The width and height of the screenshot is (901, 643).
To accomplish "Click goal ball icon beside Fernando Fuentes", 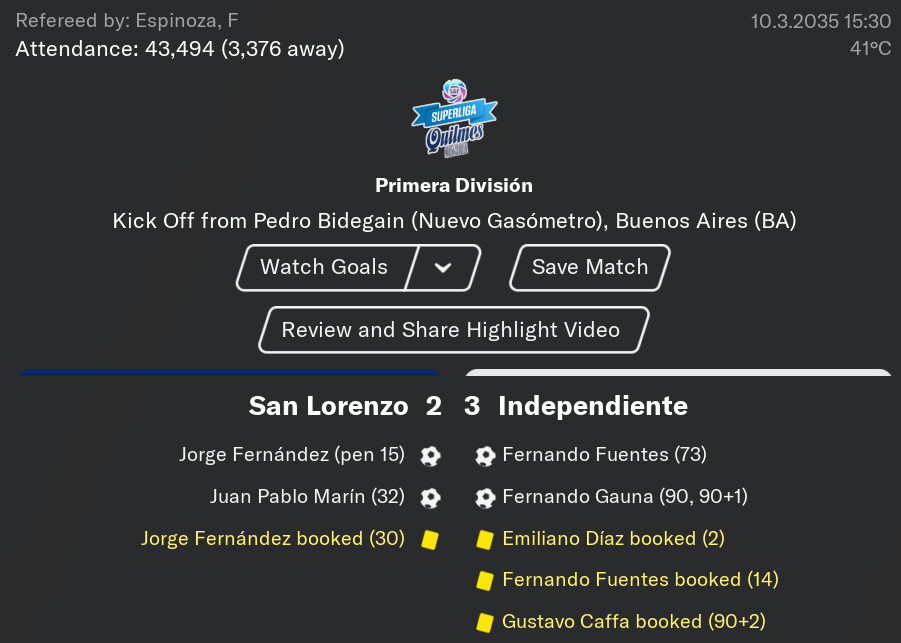I will pyautogui.click(x=485, y=456).
